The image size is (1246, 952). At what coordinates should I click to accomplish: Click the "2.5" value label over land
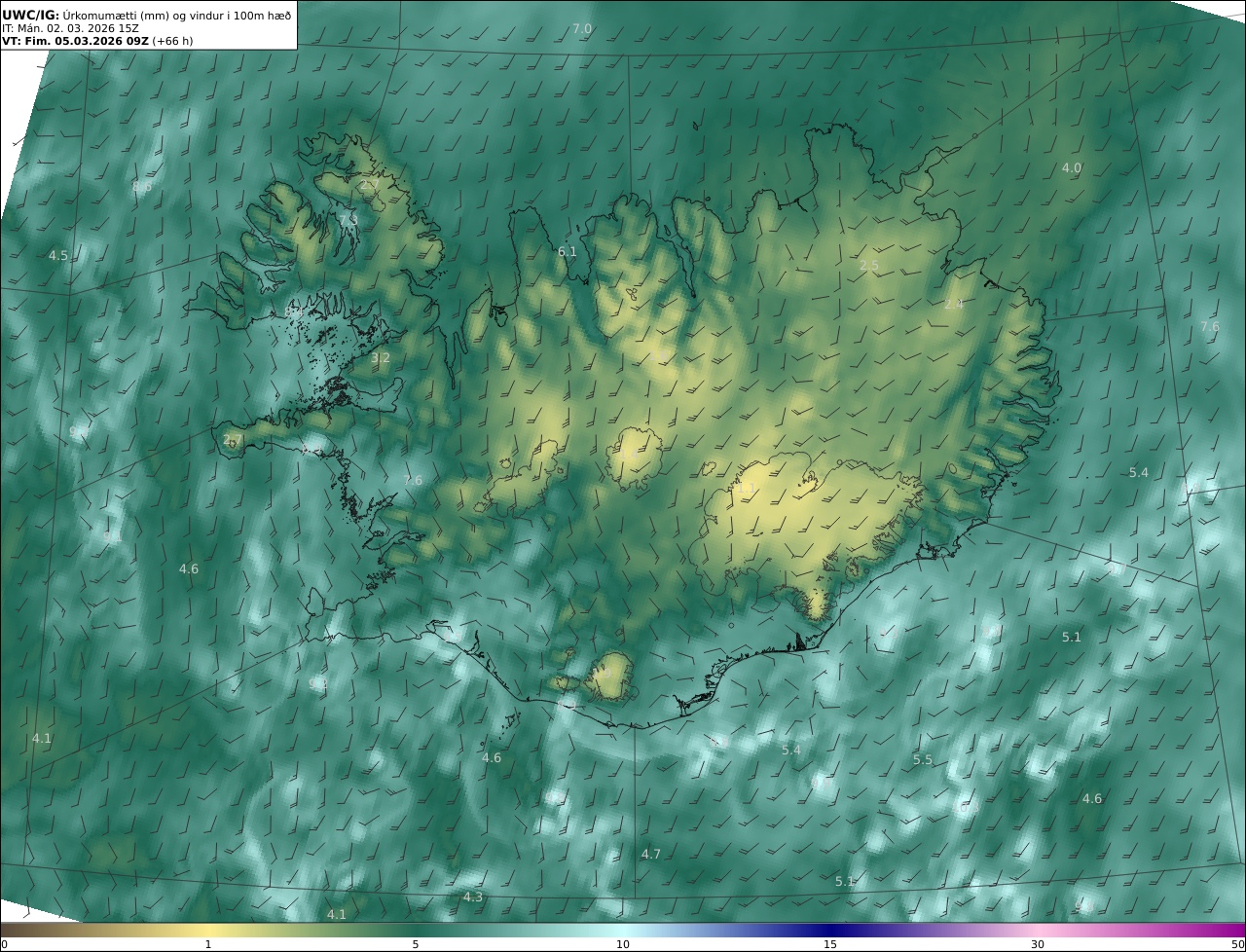[x=868, y=266]
